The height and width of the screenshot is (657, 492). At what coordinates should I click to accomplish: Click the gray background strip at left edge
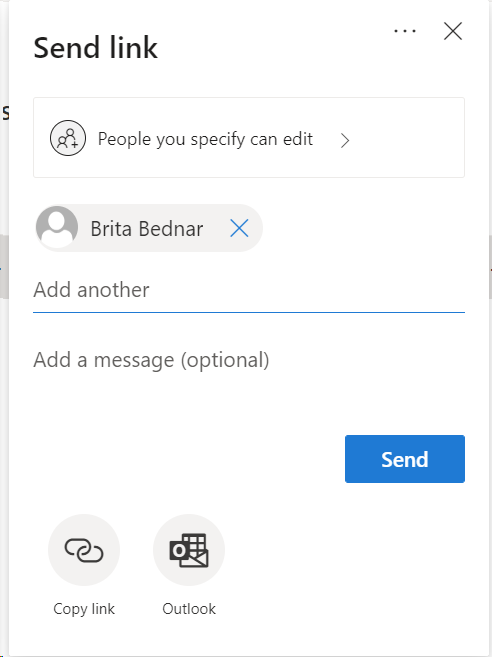point(4,266)
